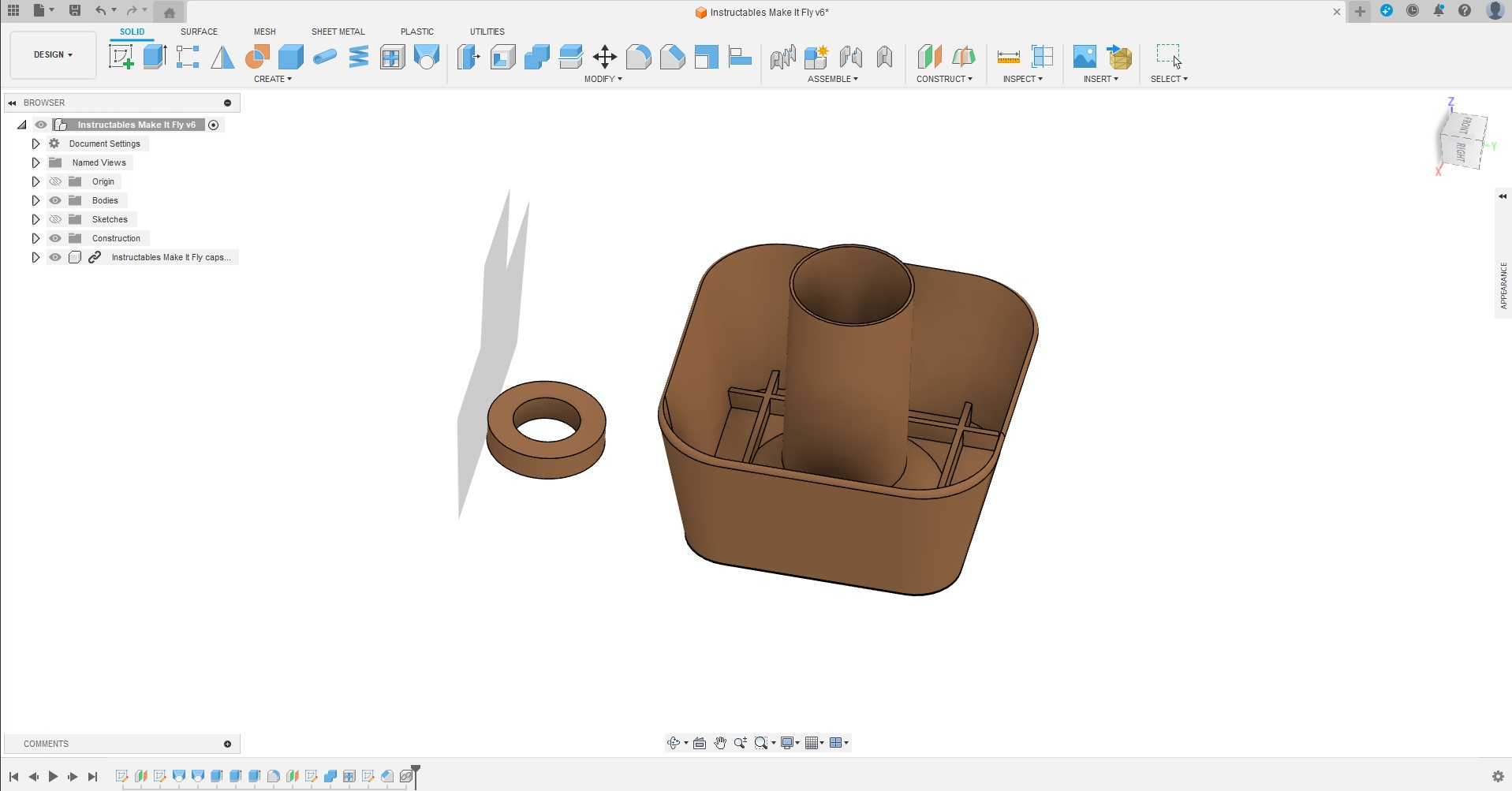Select the Offset Plane construct tool

(x=929, y=57)
